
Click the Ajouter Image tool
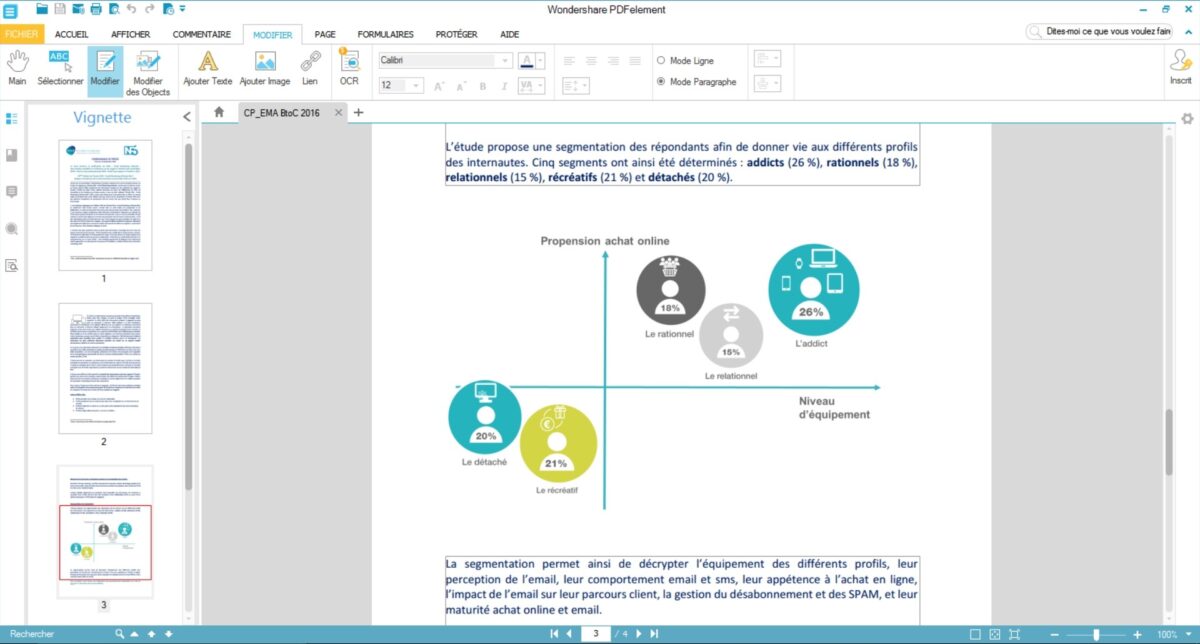(265, 68)
